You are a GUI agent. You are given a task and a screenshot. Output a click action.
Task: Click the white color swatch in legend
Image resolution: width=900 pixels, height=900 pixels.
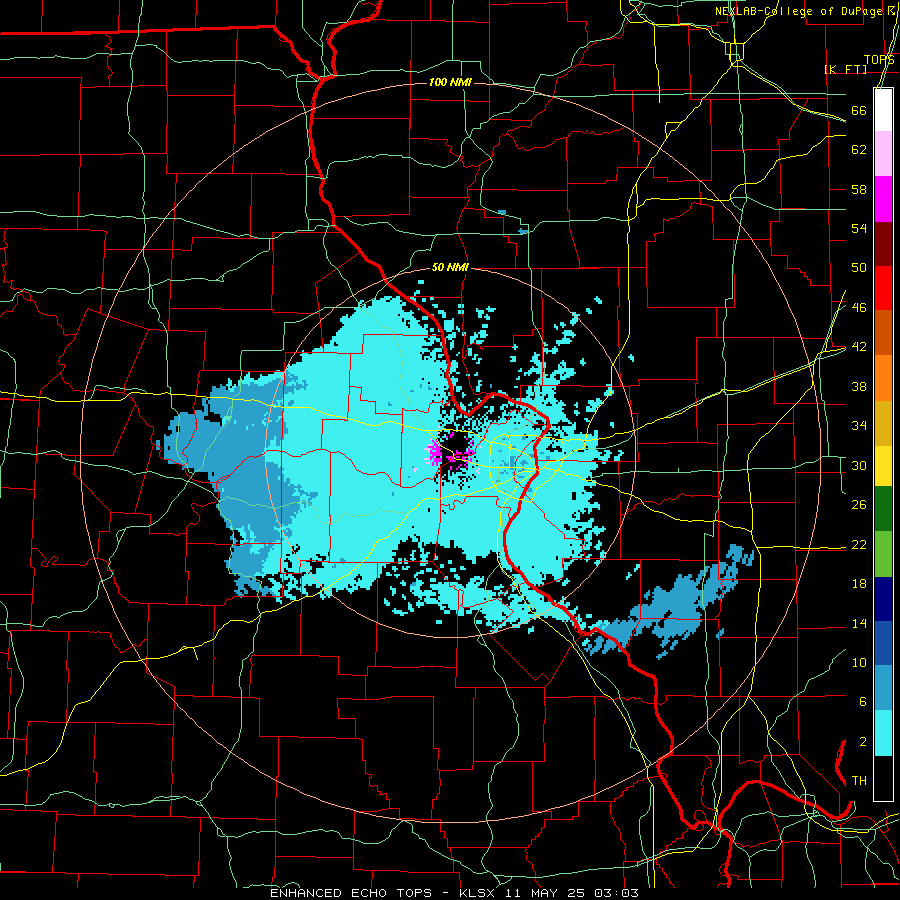tap(883, 110)
